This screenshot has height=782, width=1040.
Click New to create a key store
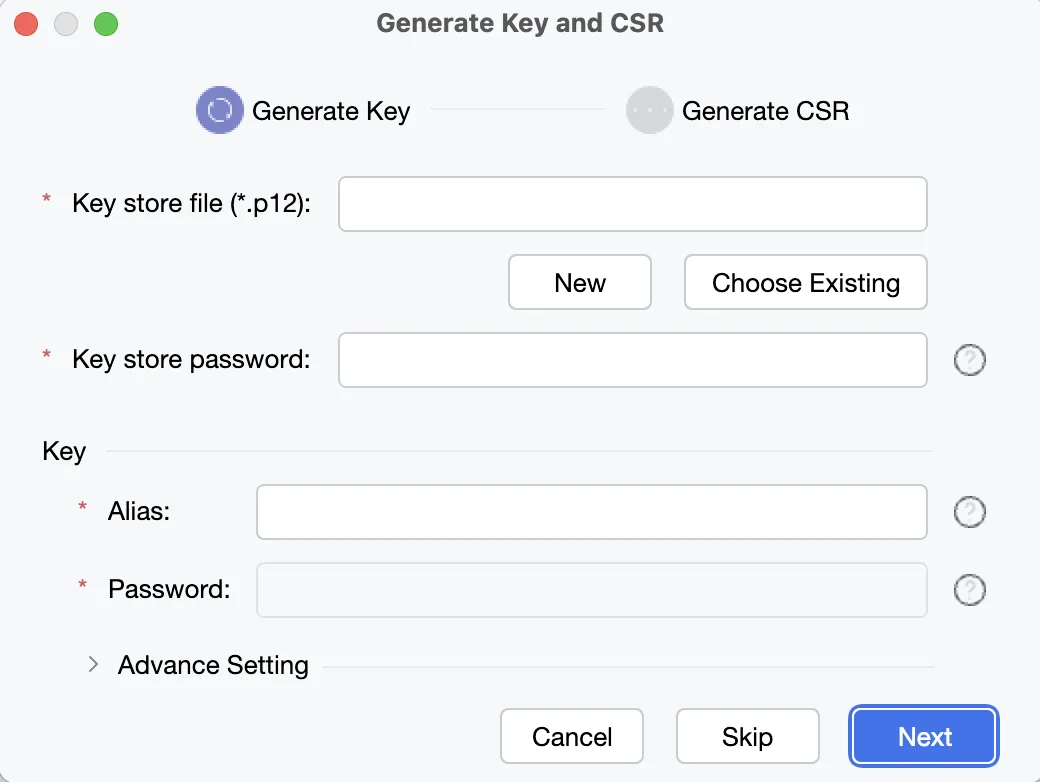coord(580,283)
